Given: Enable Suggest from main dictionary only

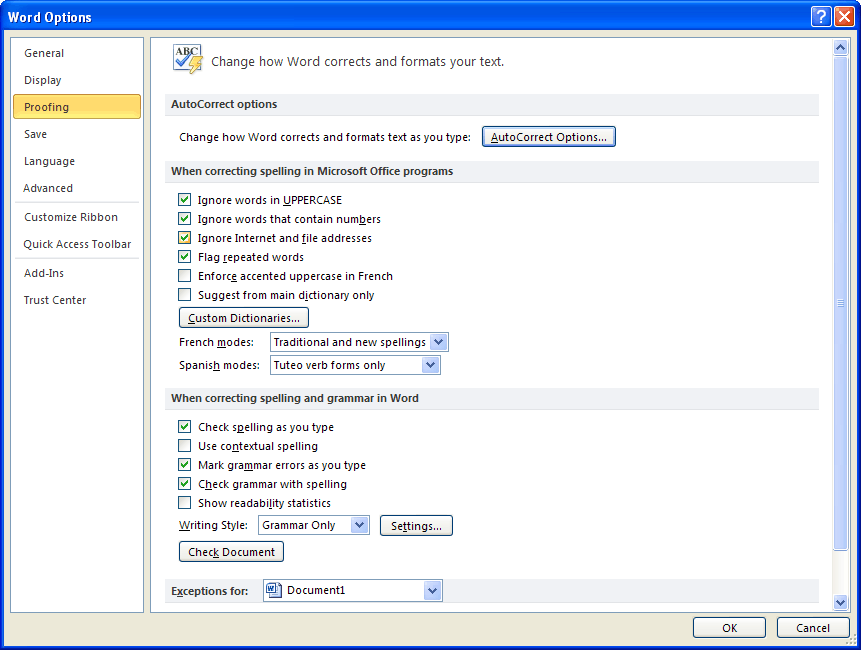Looking at the screenshot, I should (x=184, y=295).
